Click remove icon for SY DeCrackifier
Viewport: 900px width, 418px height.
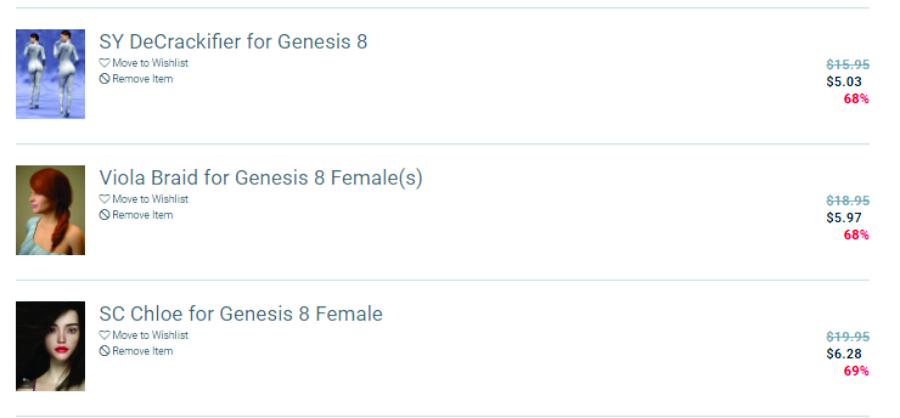click(x=104, y=79)
